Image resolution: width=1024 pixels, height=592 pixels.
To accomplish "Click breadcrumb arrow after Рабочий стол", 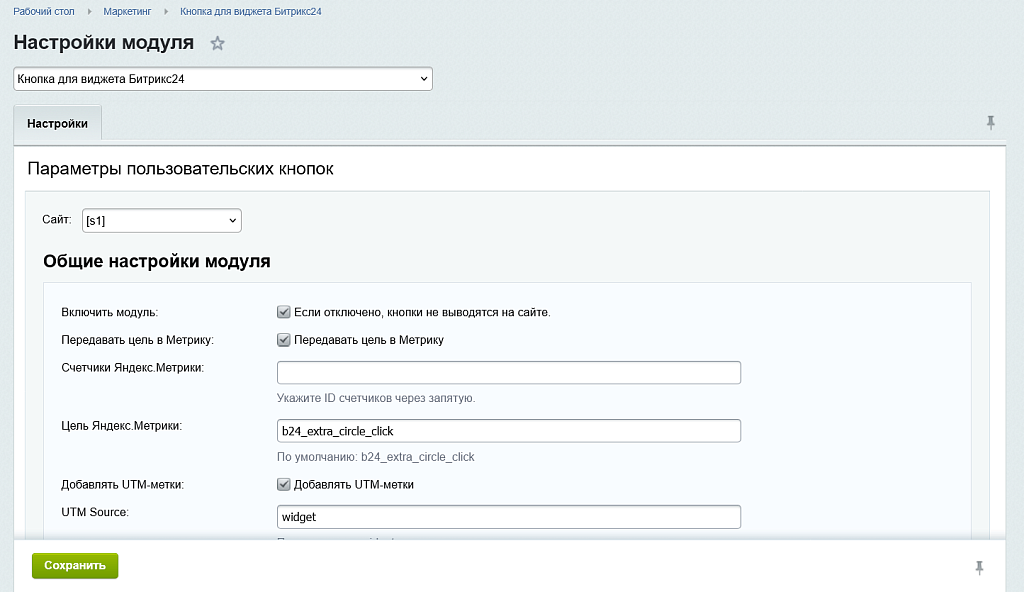I will pos(89,12).
